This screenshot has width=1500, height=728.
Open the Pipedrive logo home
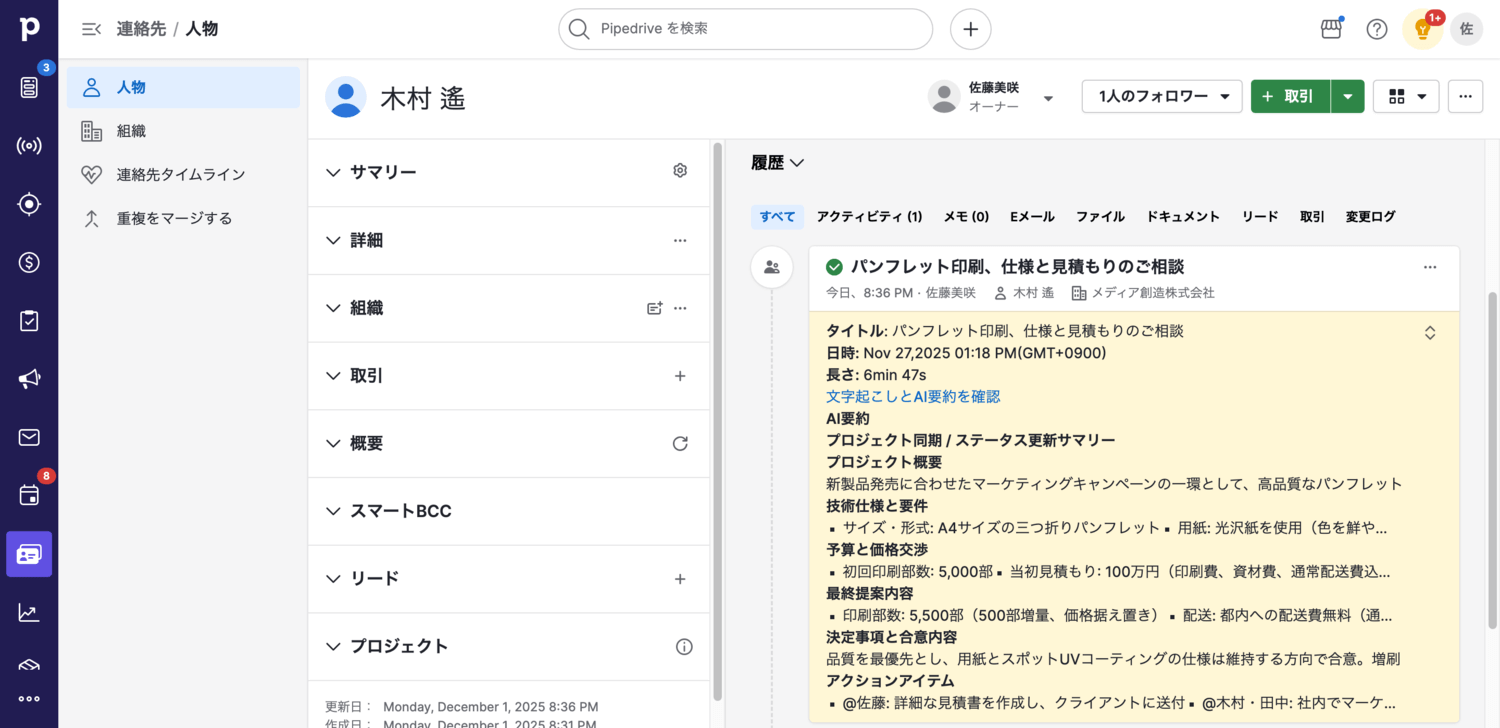(x=29, y=29)
